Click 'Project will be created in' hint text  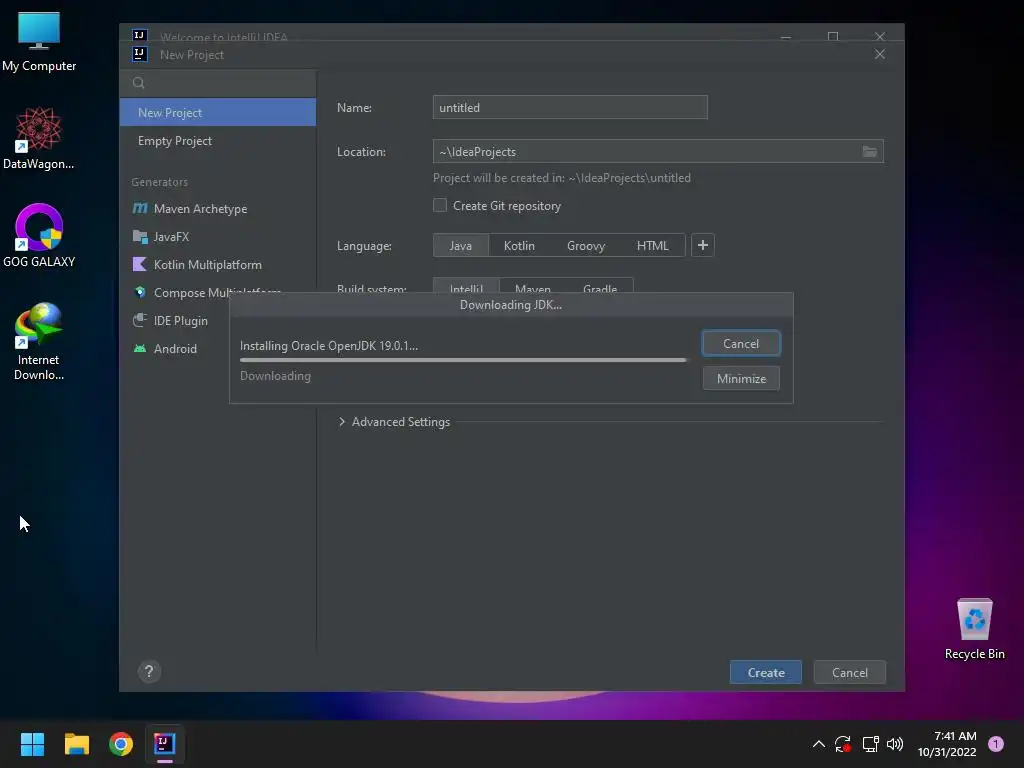[562, 178]
